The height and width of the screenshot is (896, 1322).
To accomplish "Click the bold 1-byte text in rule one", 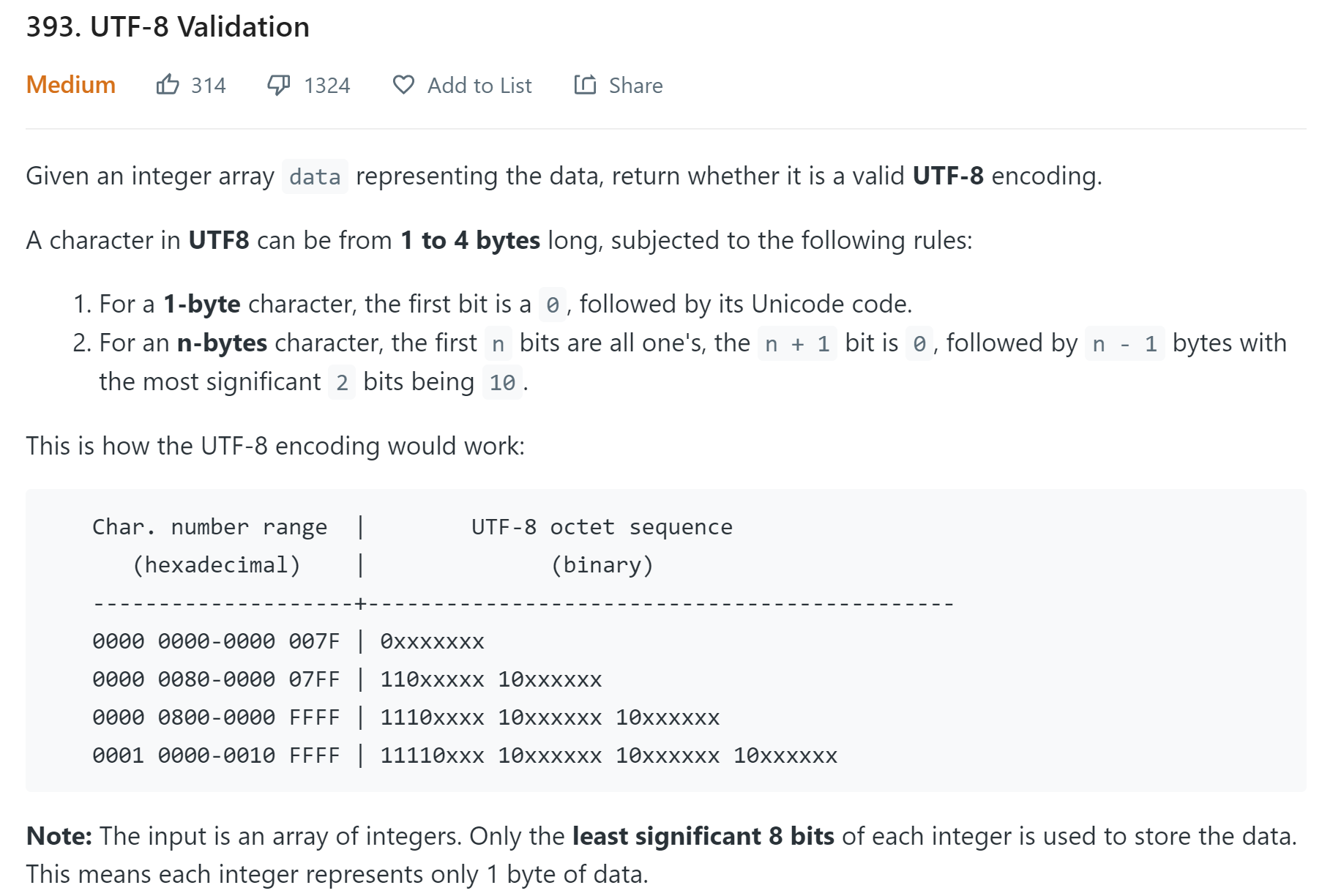I will pos(201,304).
